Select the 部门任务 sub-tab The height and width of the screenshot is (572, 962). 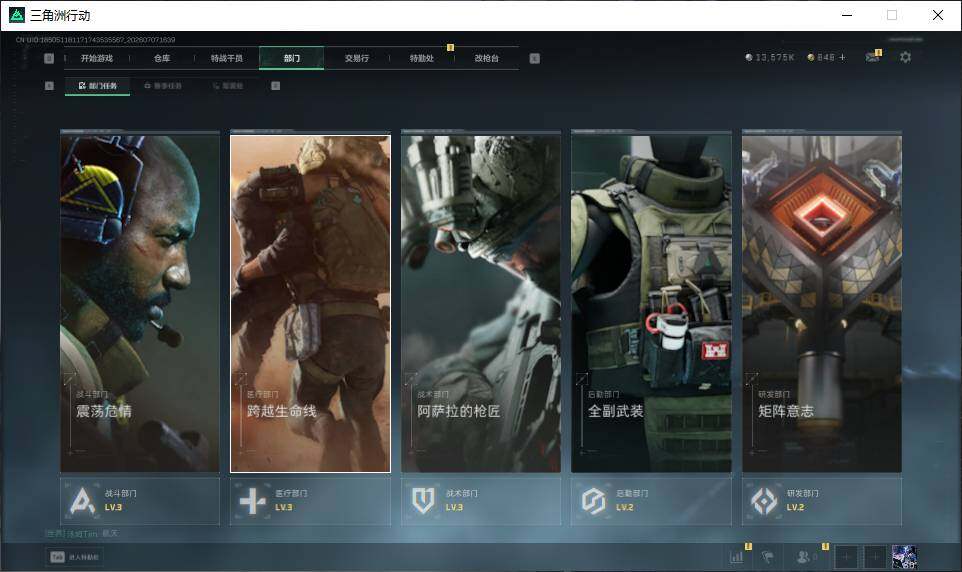98,86
